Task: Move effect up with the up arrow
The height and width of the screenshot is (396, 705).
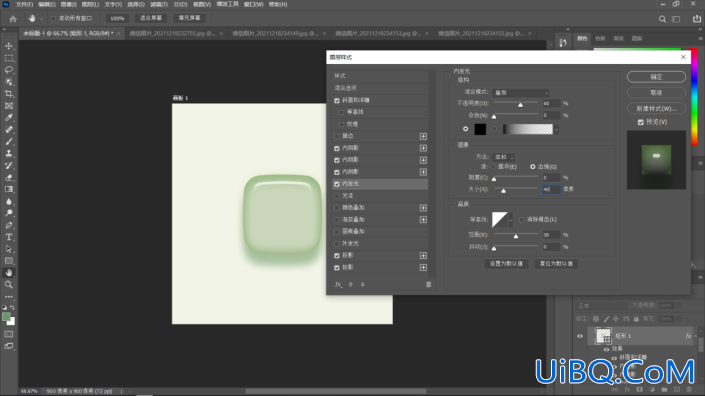Action: (x=351, y=285)
